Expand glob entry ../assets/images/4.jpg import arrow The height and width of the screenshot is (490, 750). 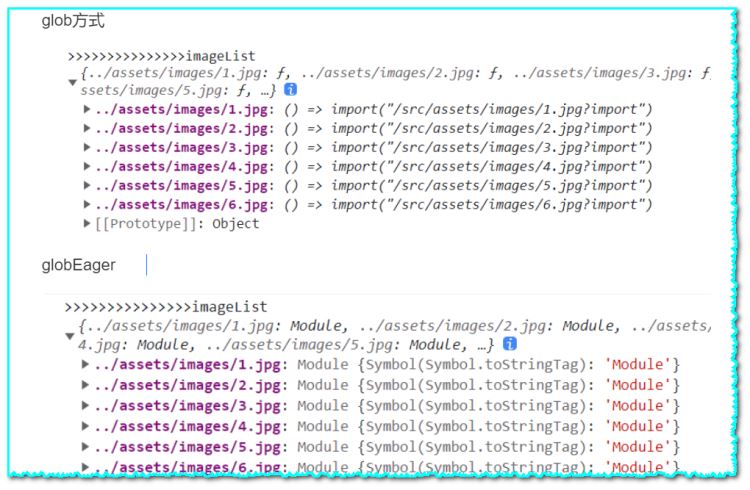click(87, 167)
